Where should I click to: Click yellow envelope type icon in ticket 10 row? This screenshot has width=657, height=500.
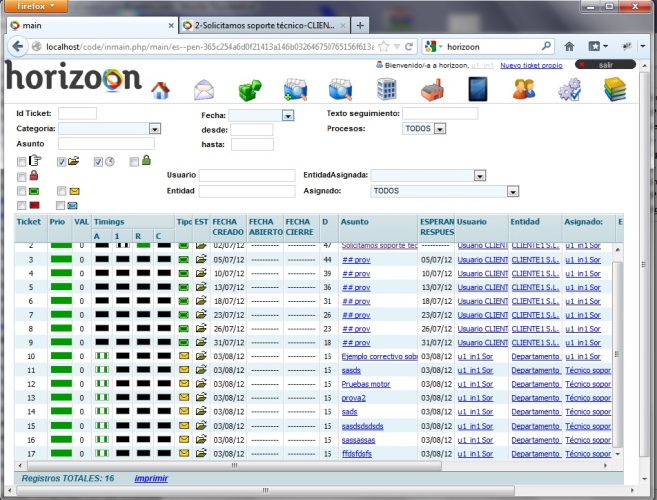[184, 356]
